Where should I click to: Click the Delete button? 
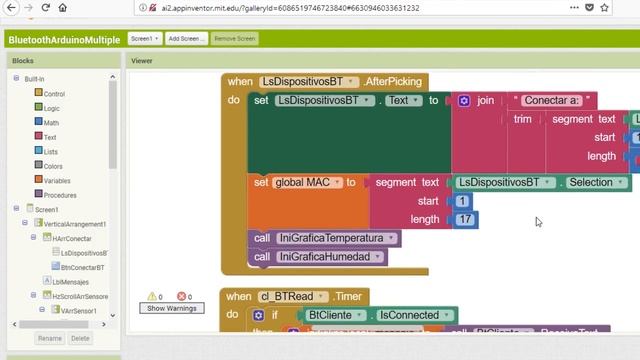80,338
